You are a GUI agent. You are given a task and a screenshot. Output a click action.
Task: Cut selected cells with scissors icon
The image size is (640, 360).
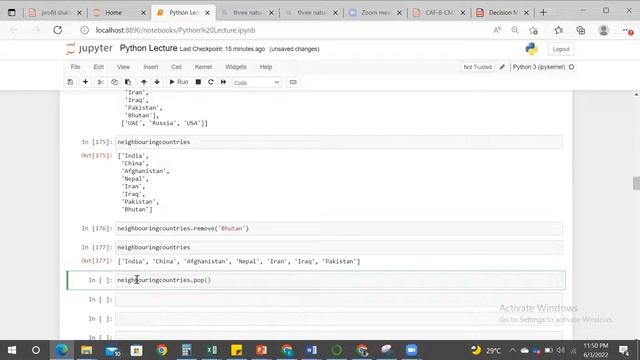(100, 82)
